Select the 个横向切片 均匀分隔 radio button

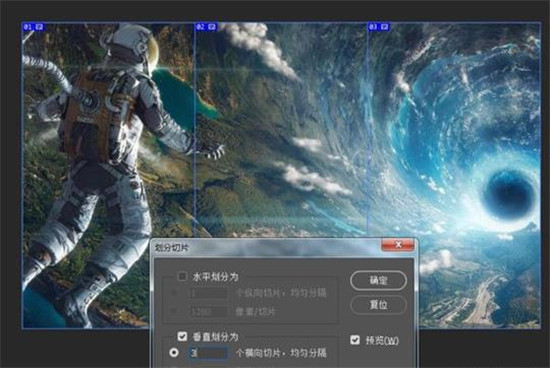(x=174, y=352)
